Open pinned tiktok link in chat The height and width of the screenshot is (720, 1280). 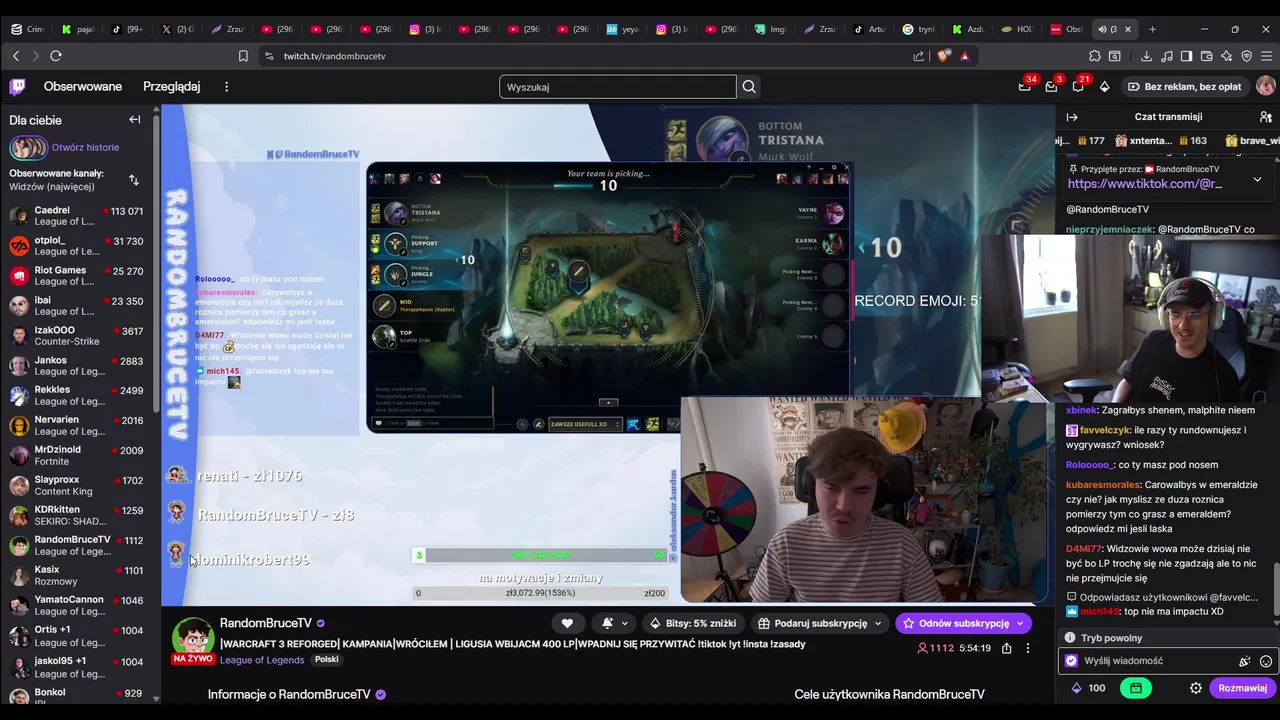coord(1145,184)
